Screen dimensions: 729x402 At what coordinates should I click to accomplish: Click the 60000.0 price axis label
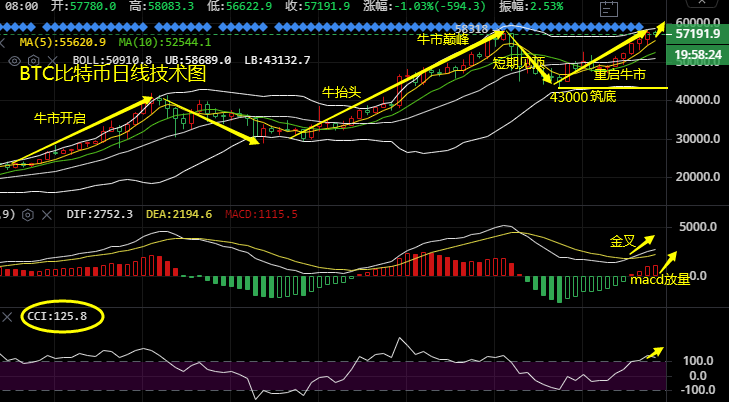699,21
